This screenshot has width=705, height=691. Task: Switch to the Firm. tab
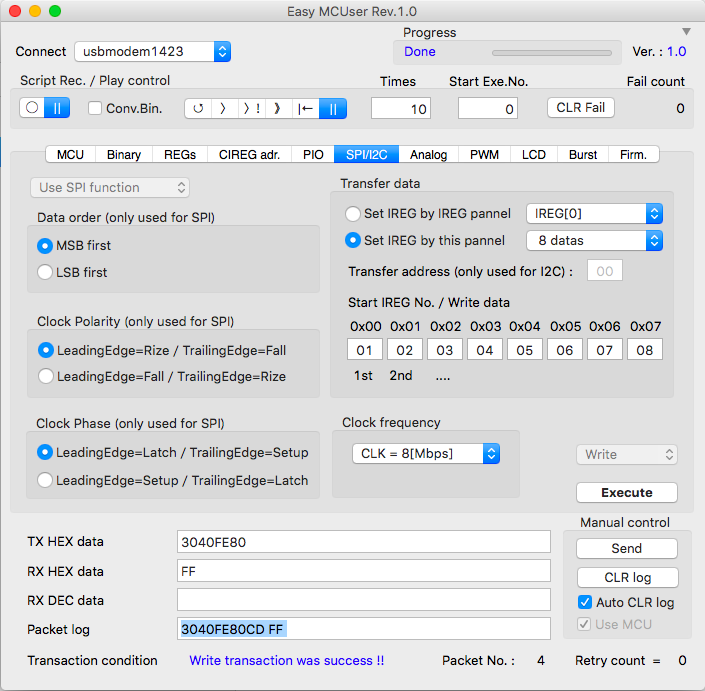[634, 155]
